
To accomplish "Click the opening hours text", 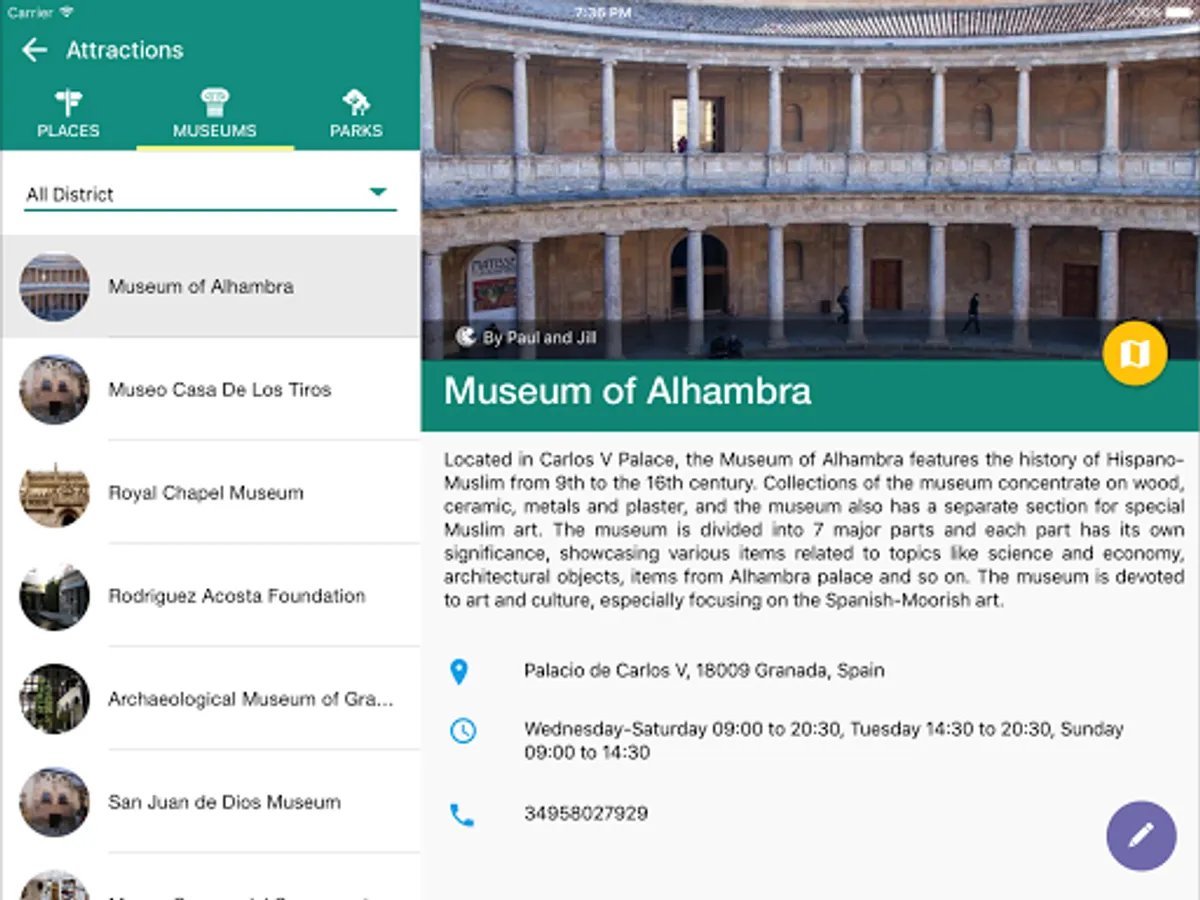I will tap(824, 740).
